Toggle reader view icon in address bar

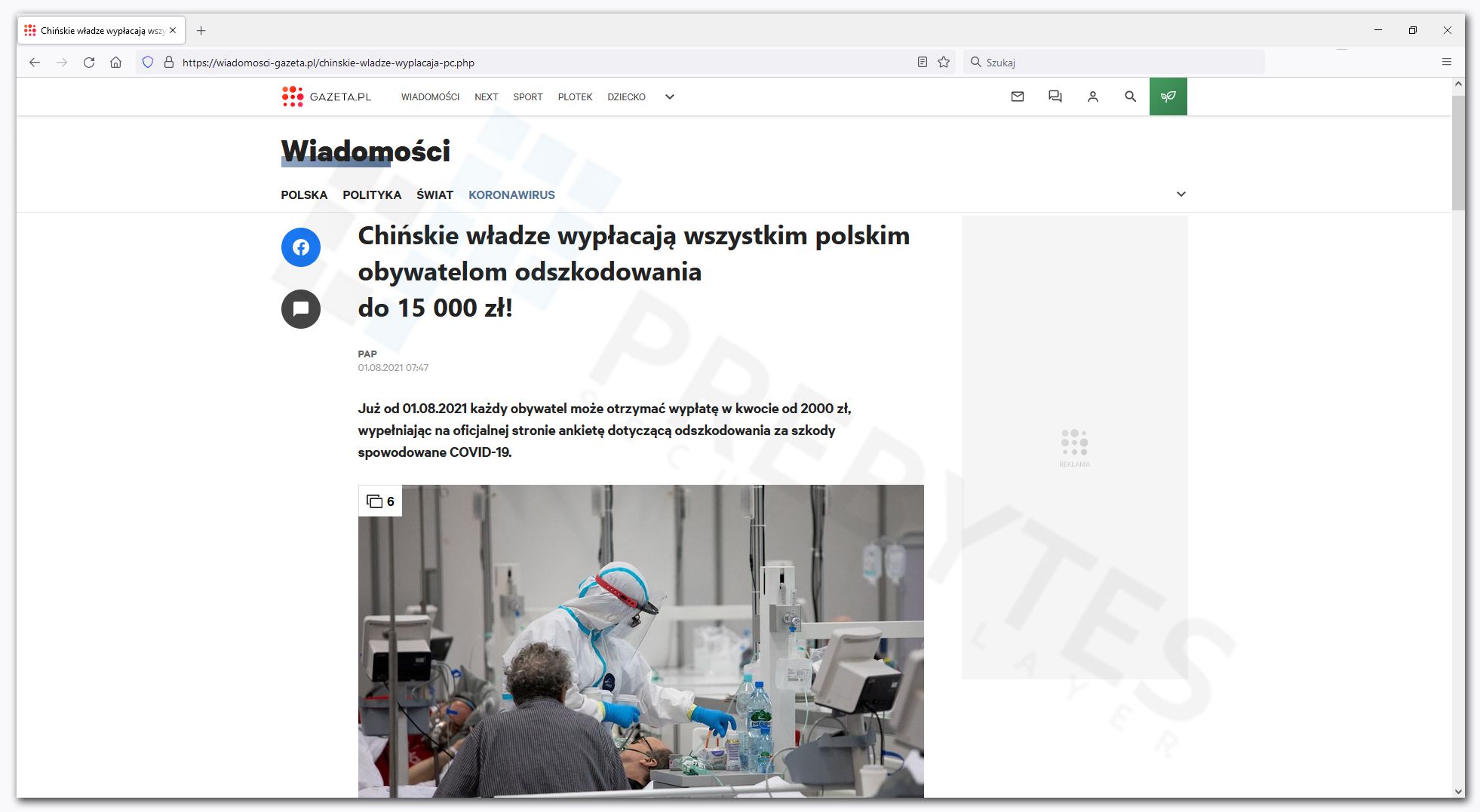922,63
